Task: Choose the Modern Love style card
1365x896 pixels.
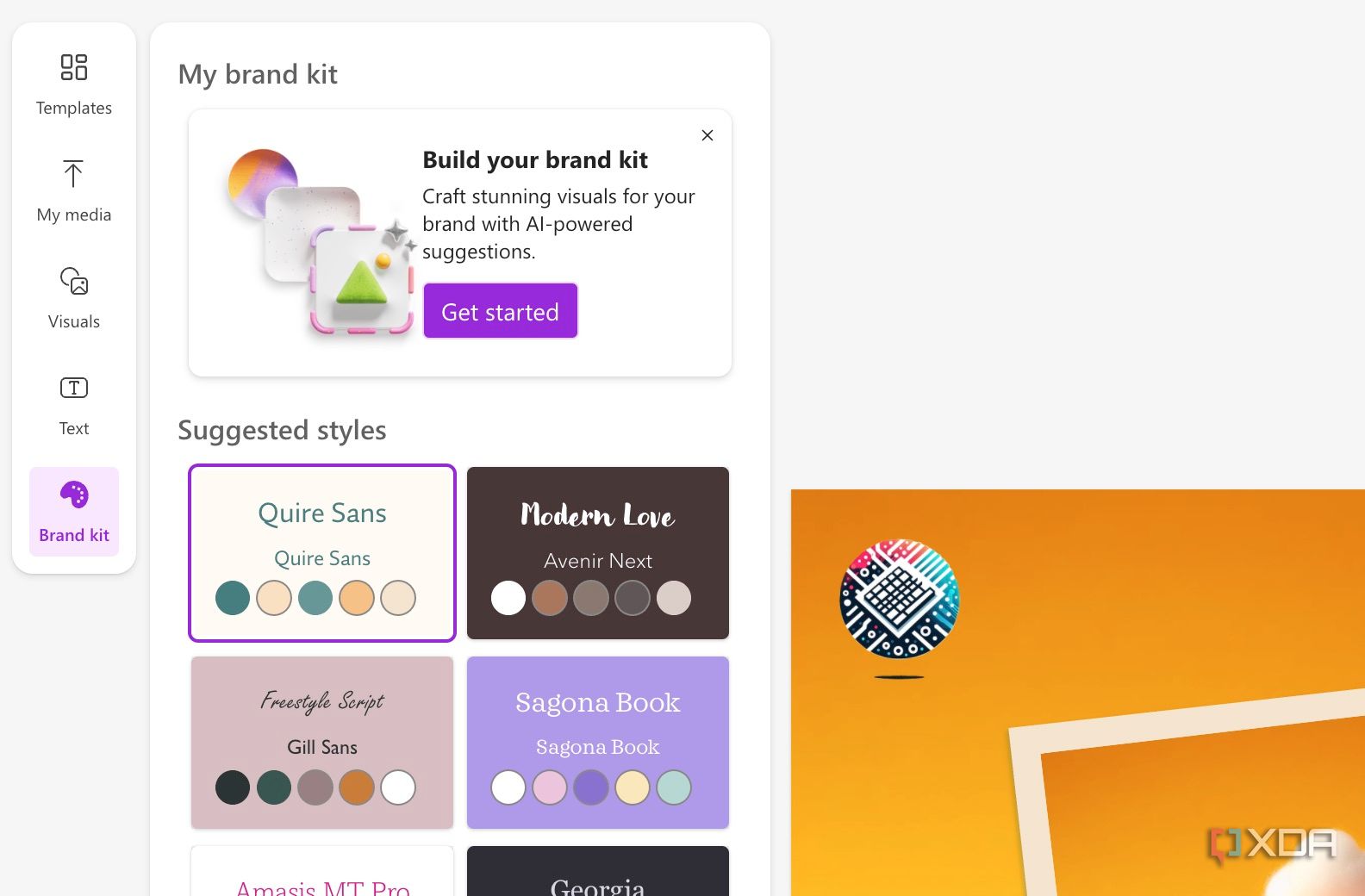Action: click(598, 553)
